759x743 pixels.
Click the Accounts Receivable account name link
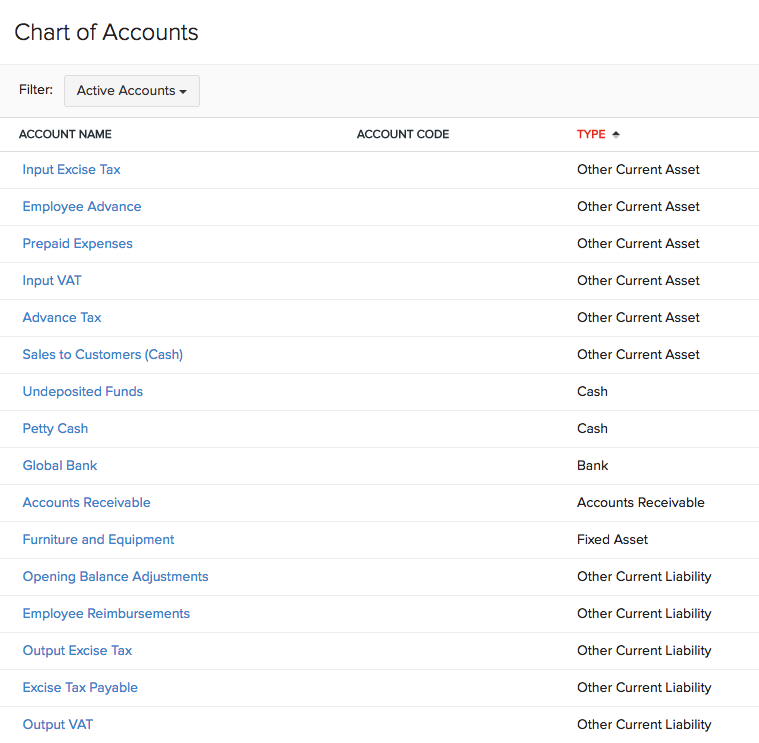pos(86,502)
